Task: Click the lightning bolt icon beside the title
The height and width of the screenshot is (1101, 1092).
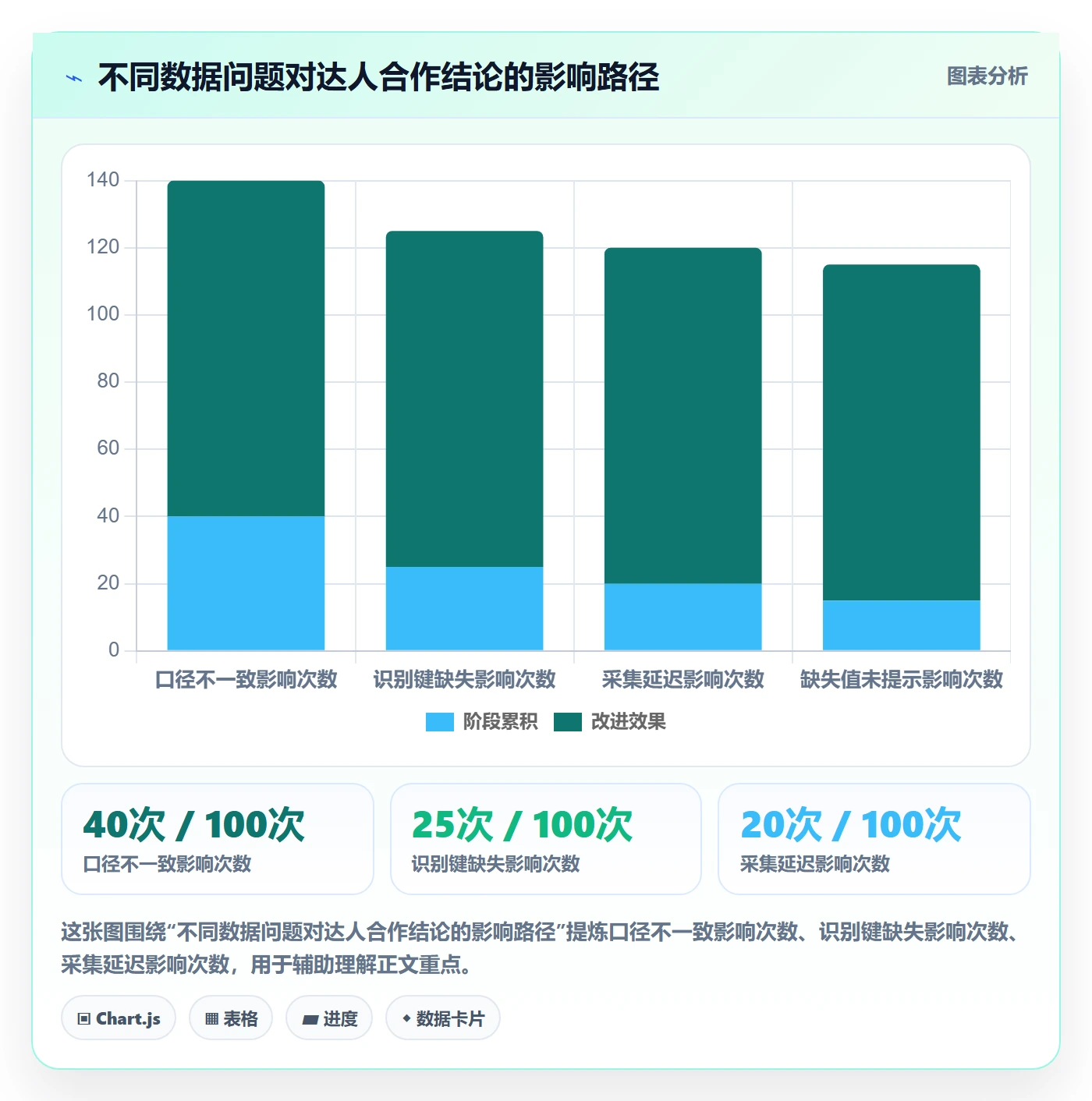Action: pos(74,78)
